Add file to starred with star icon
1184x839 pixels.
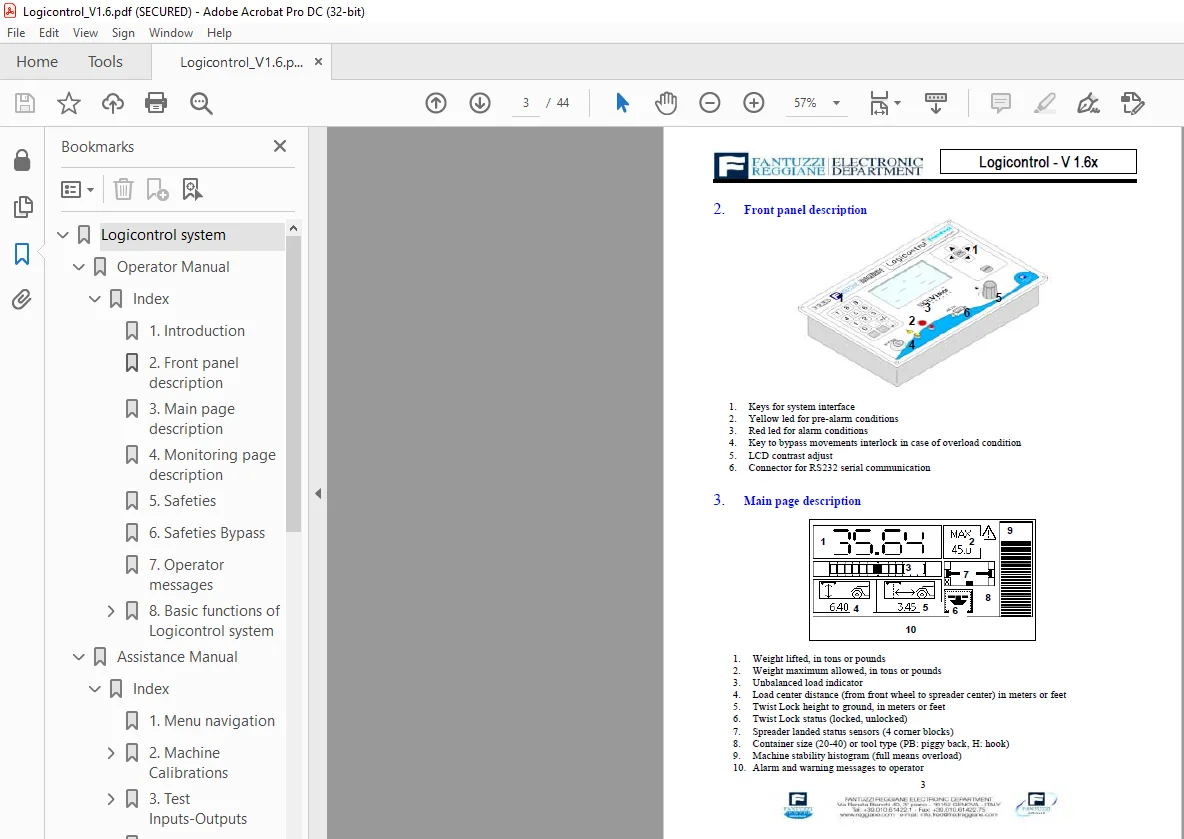69,103
